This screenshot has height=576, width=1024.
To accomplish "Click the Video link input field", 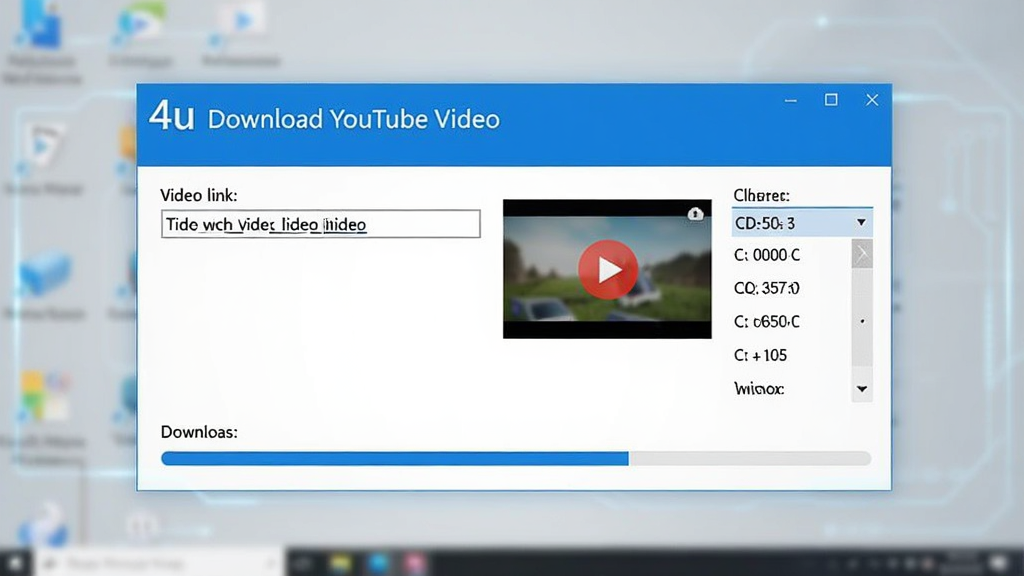I will click(321, 224).
